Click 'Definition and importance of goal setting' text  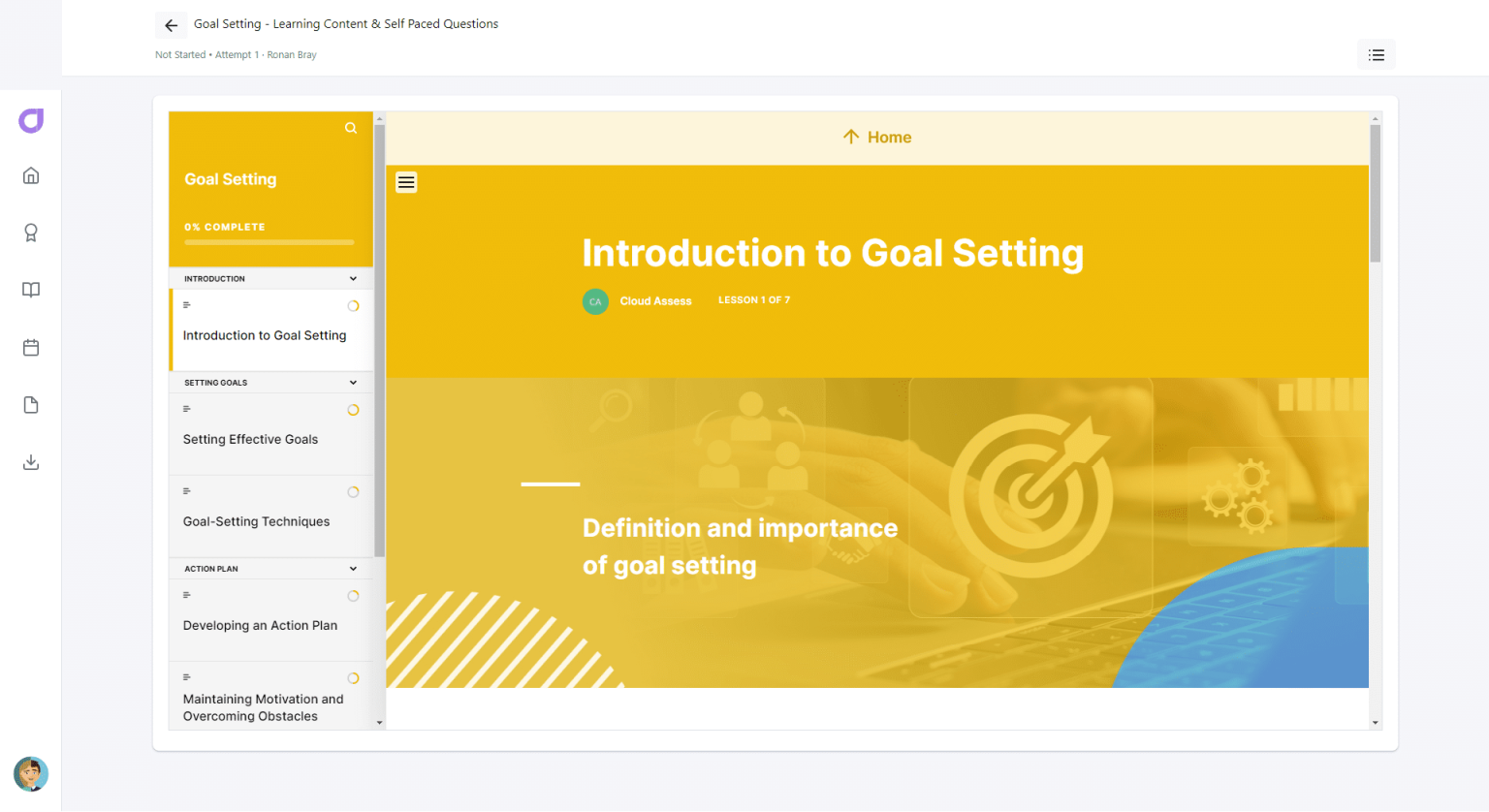[x=740, y=547]
